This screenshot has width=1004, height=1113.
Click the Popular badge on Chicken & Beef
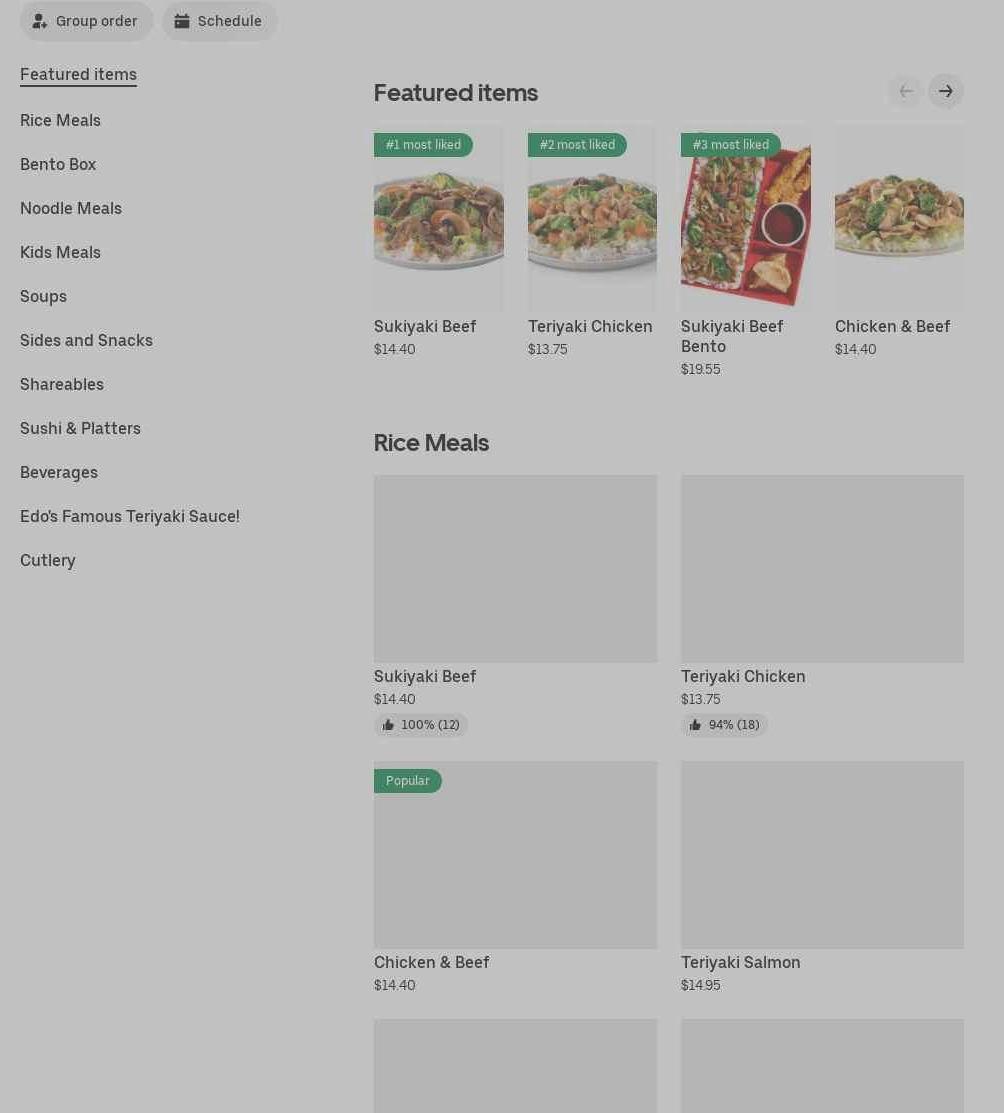407,781
